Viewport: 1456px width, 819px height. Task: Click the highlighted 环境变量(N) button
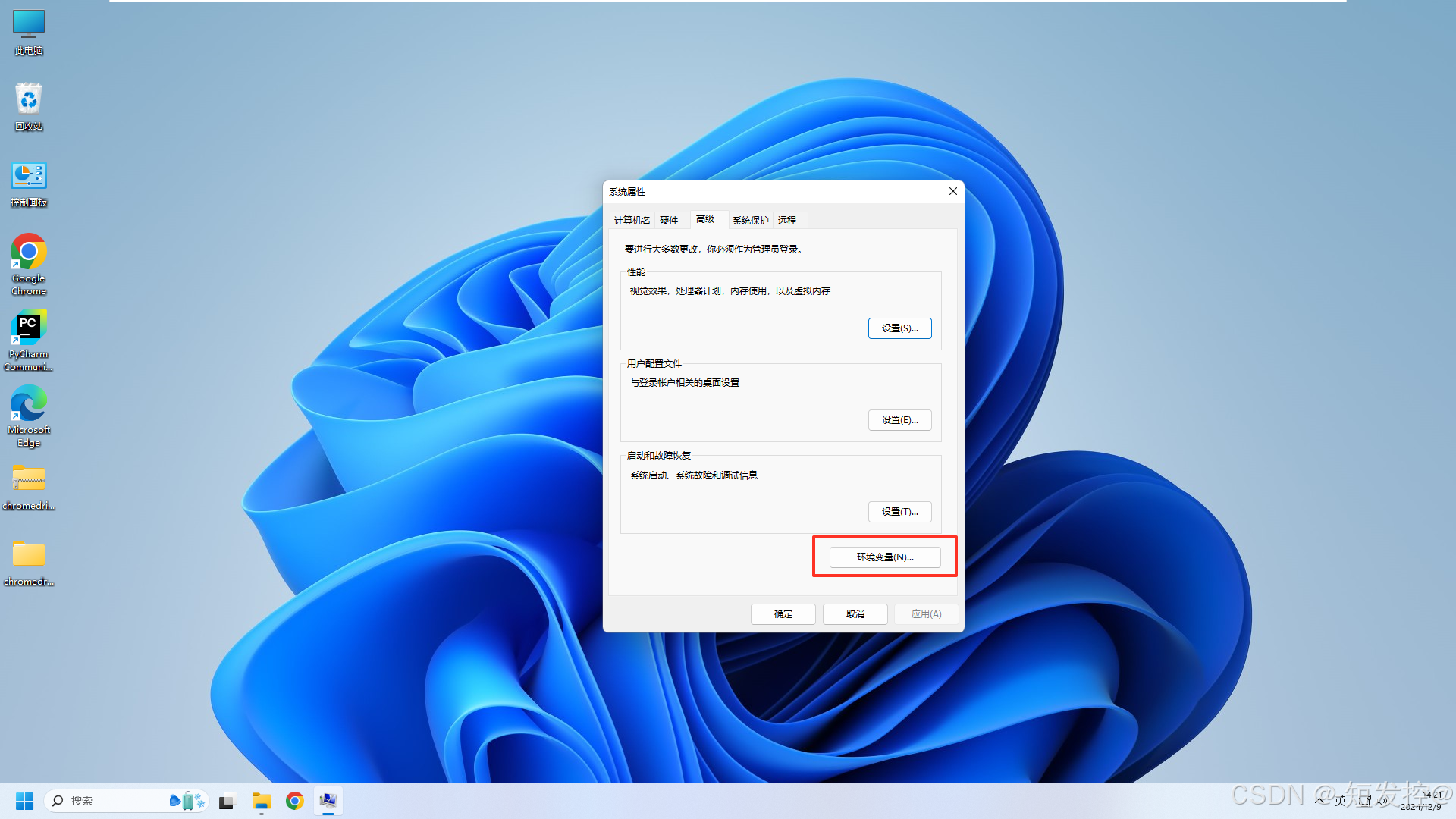click(883, 557)
